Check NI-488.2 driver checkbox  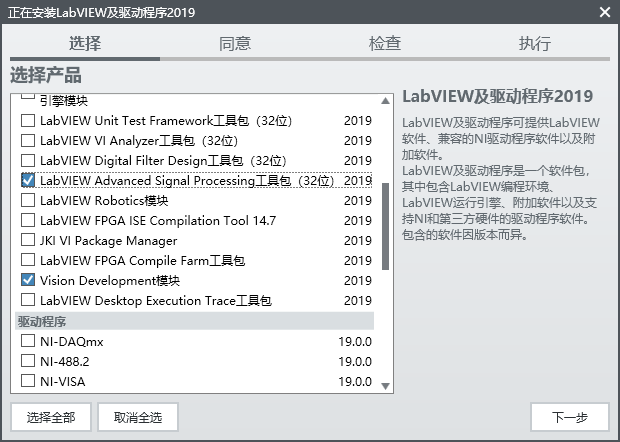point(28,361)
